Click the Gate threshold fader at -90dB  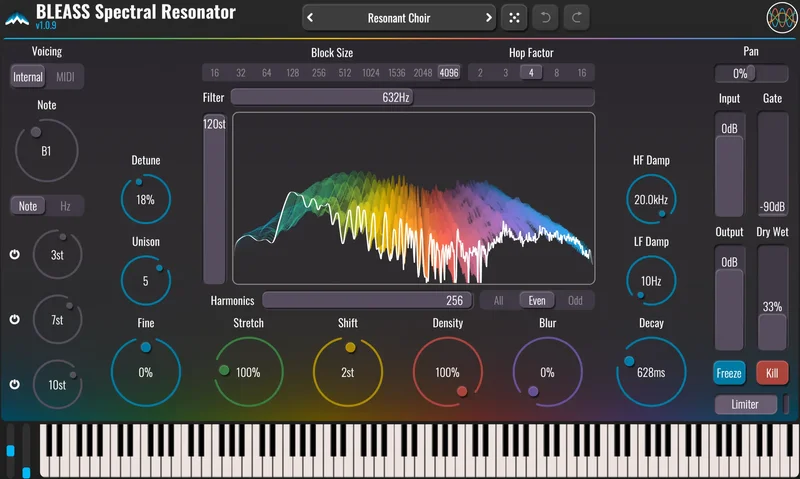tap(772, 165)
